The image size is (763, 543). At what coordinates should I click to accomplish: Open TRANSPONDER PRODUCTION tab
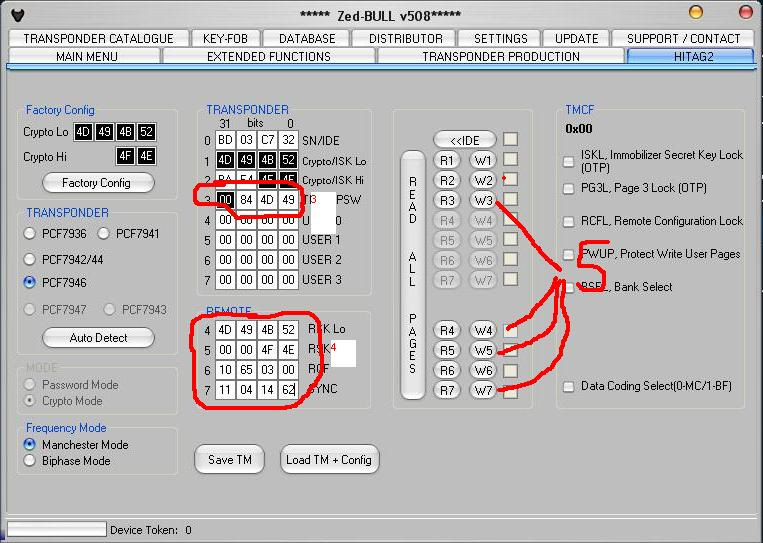point(501,56)
